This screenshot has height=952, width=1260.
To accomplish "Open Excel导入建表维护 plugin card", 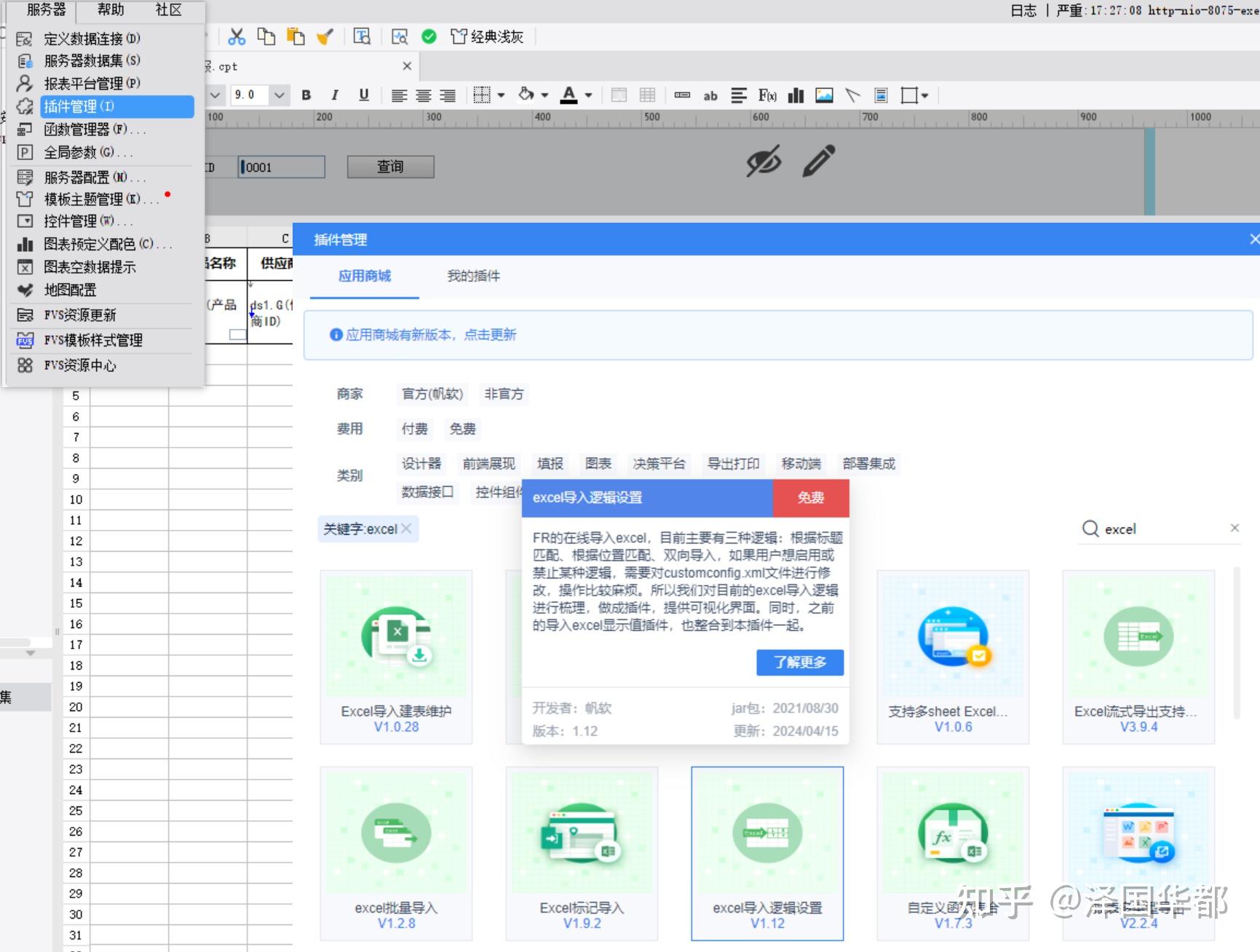I will tap(396, 657).
